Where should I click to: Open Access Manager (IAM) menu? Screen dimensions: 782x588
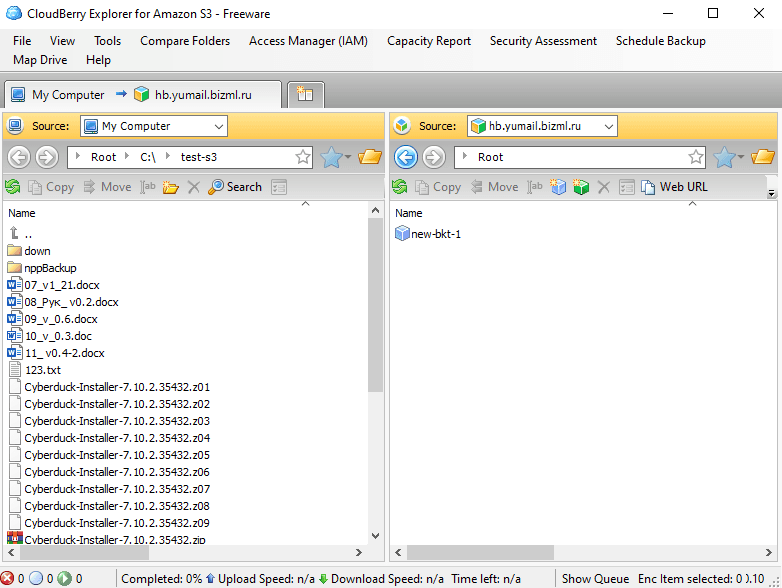[x=308, y=41]
